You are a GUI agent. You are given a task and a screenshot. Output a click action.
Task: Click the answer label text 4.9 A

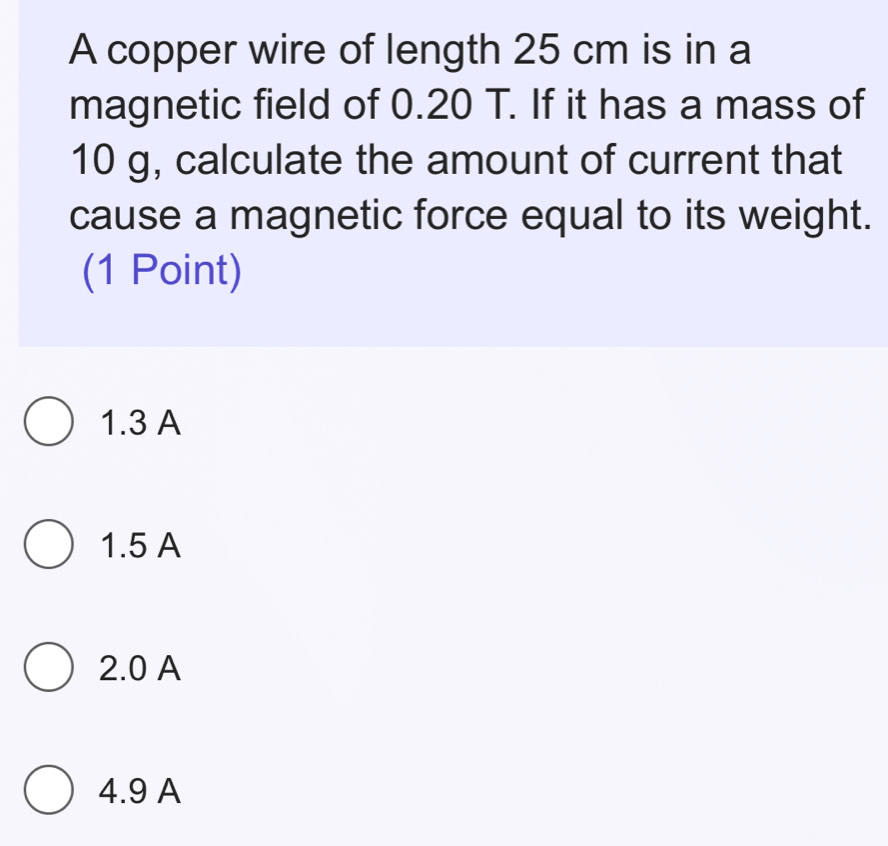[138, 791]
